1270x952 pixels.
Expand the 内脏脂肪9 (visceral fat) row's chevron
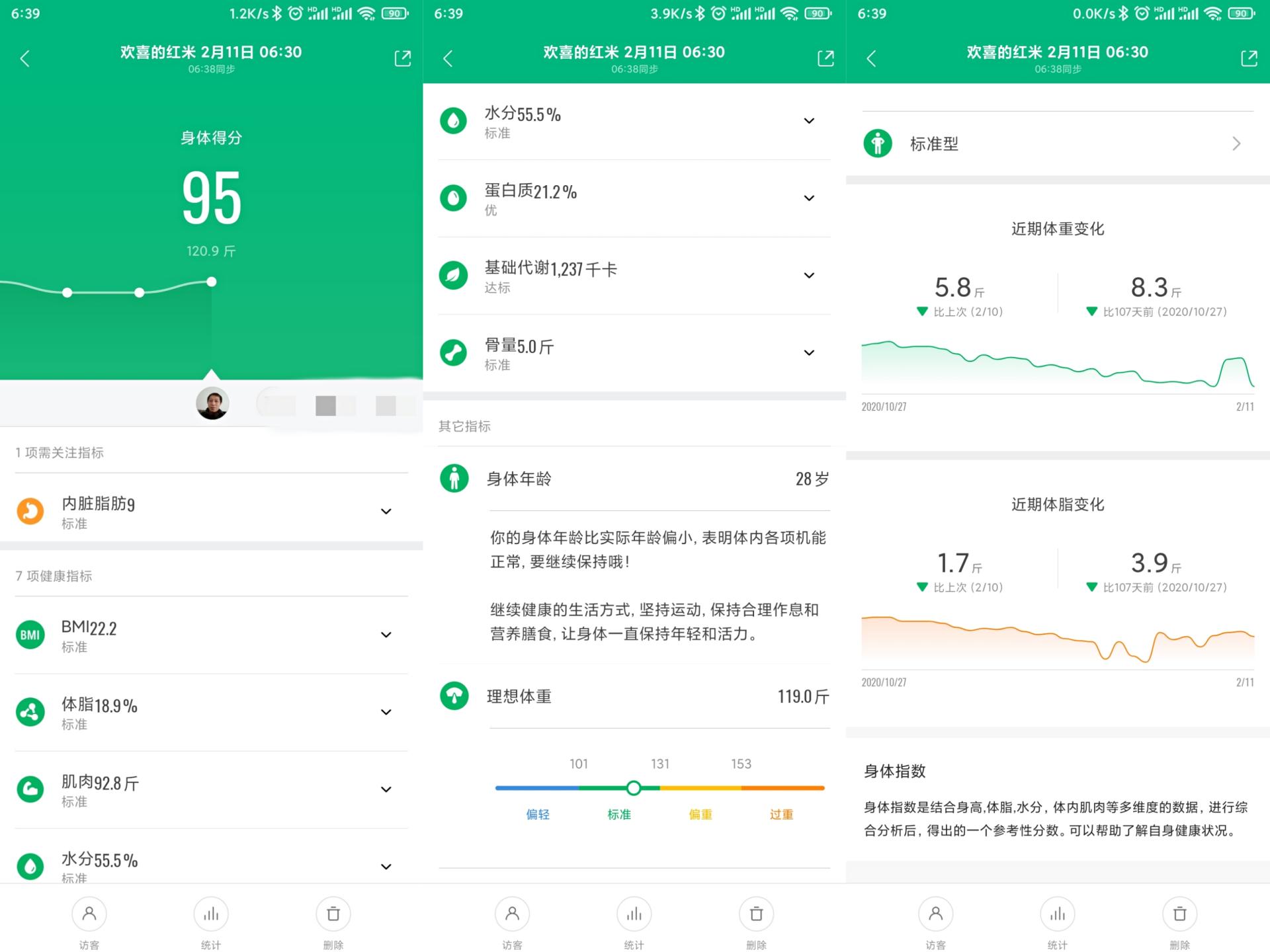(386, 511)
